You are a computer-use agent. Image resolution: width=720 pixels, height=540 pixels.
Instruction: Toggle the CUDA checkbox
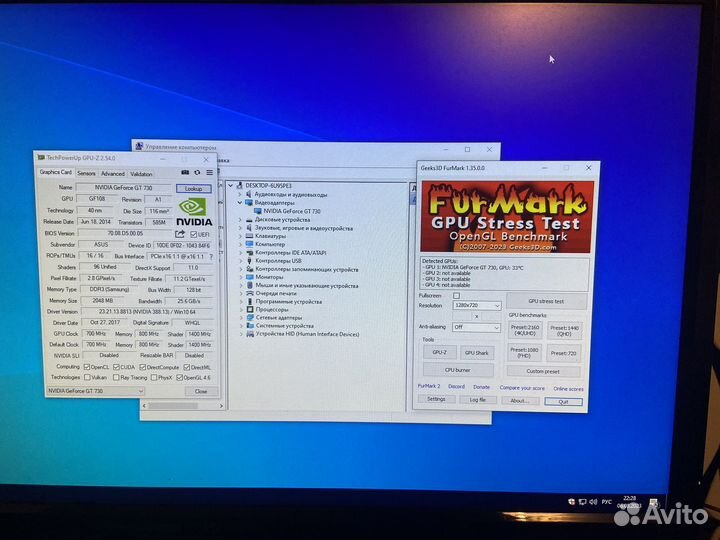116,367
